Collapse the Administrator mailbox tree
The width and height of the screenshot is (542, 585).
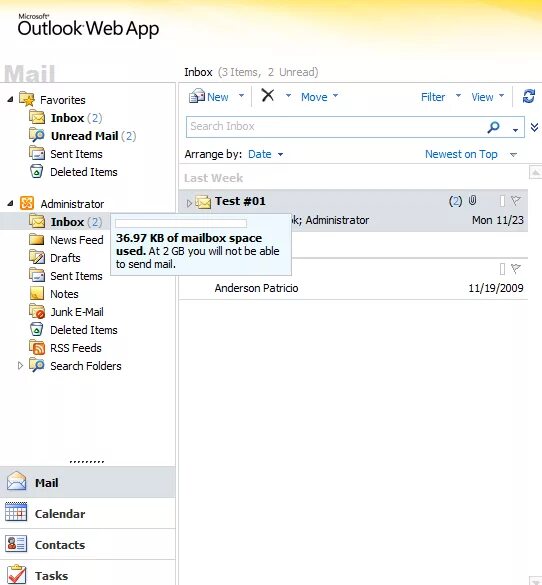coord(10,203)
